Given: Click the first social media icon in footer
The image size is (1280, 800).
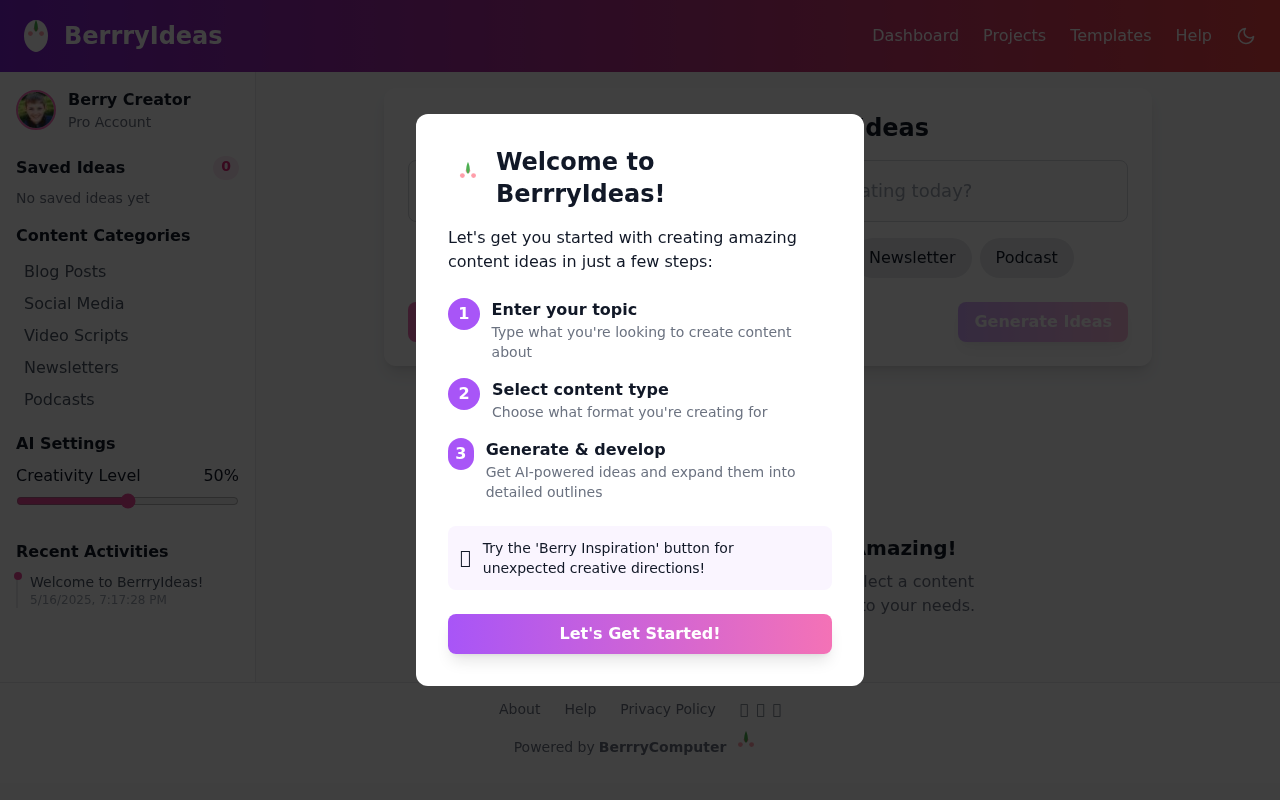Looking at the screenshot, I should coord(743,709).
